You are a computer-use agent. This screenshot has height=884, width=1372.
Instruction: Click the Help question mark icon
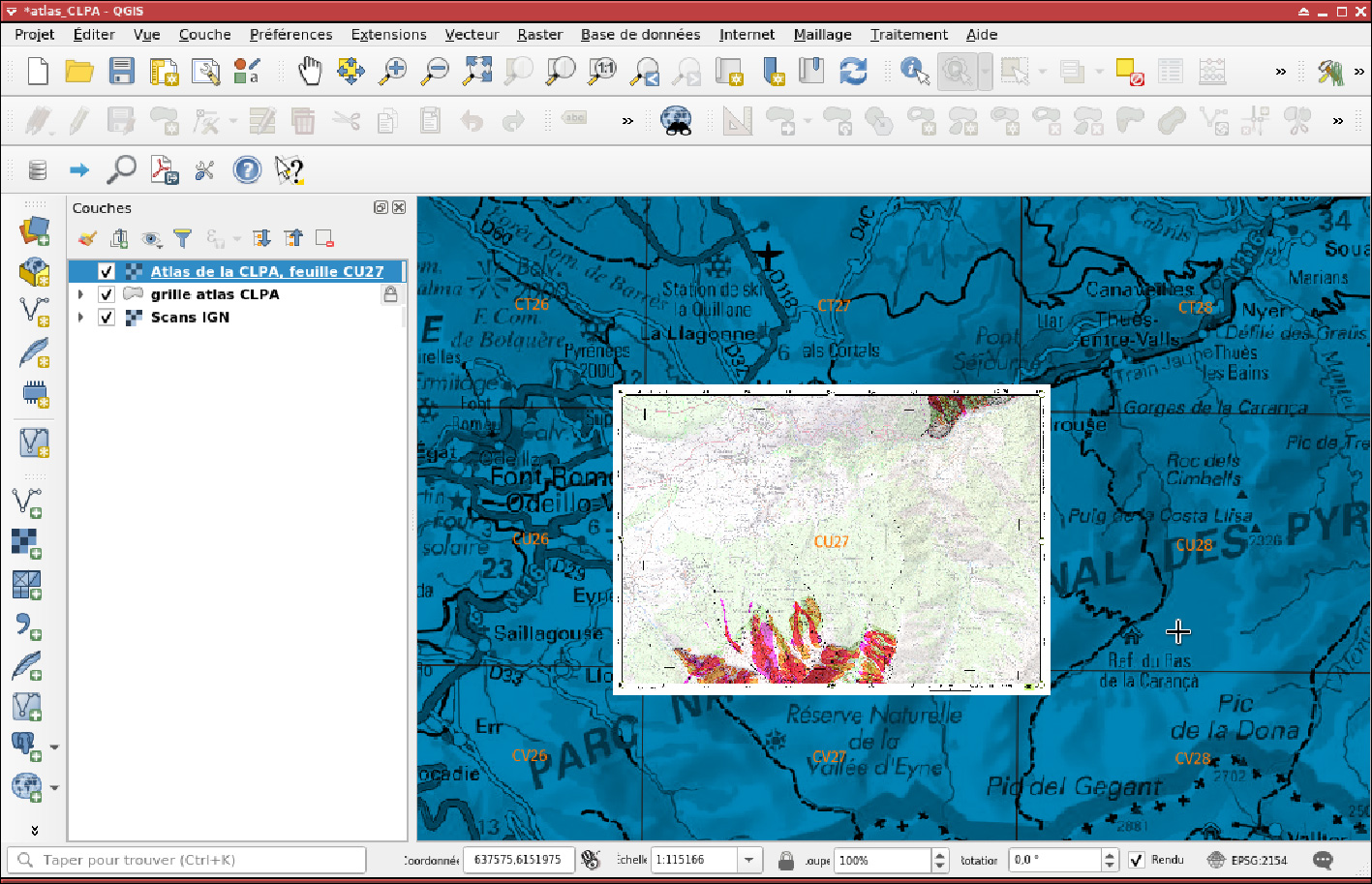(247, 170)
